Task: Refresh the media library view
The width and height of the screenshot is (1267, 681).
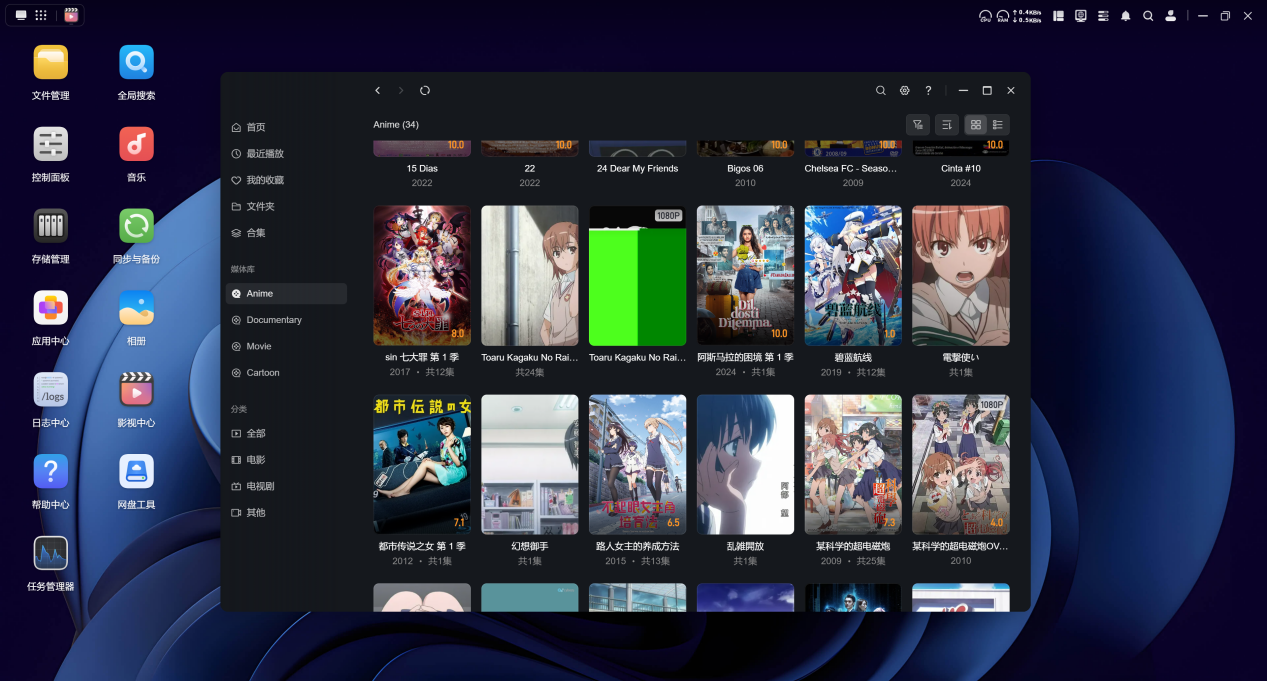Action: (425, 90)
